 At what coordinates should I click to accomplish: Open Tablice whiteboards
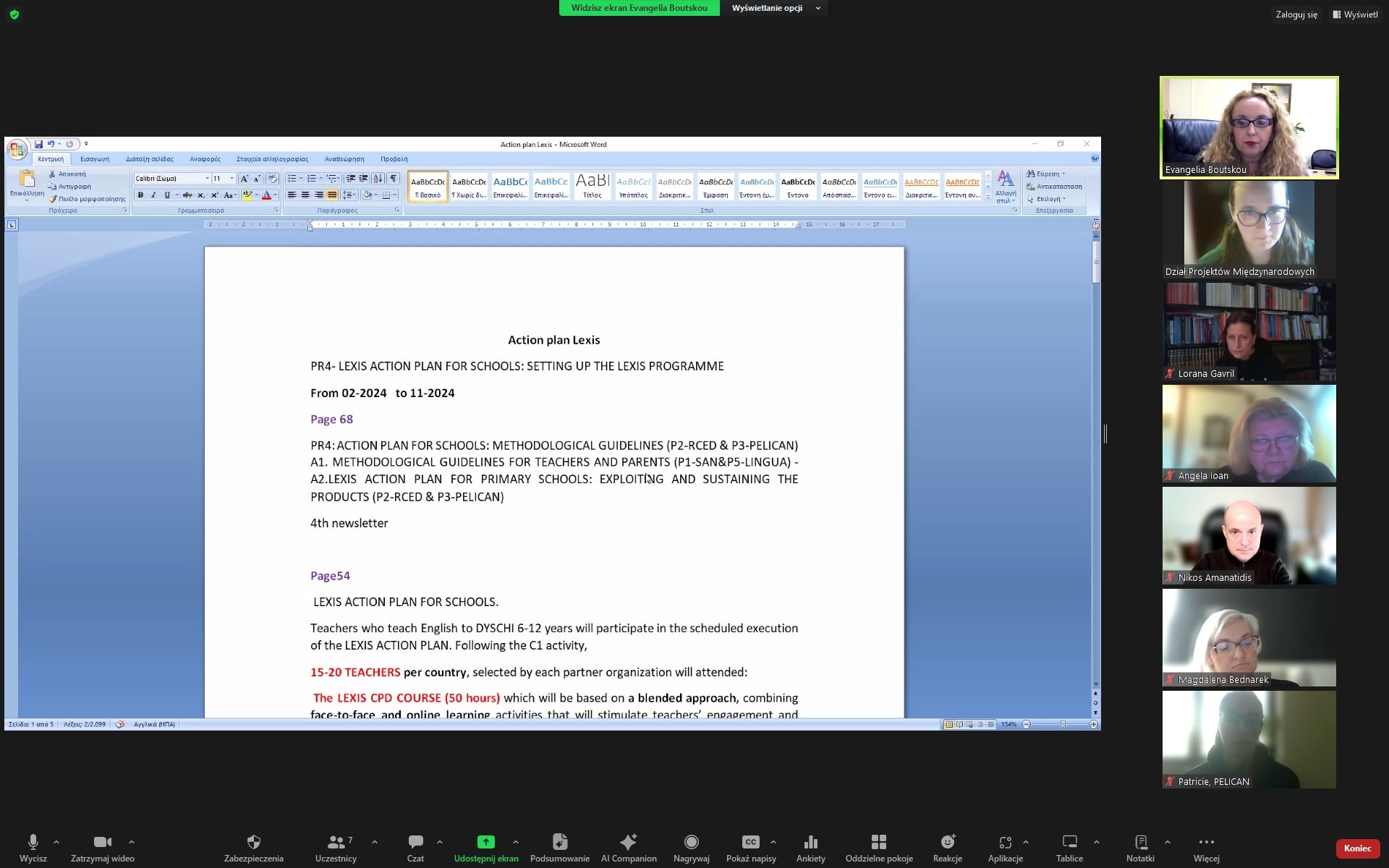click(x=1069, y=847)
